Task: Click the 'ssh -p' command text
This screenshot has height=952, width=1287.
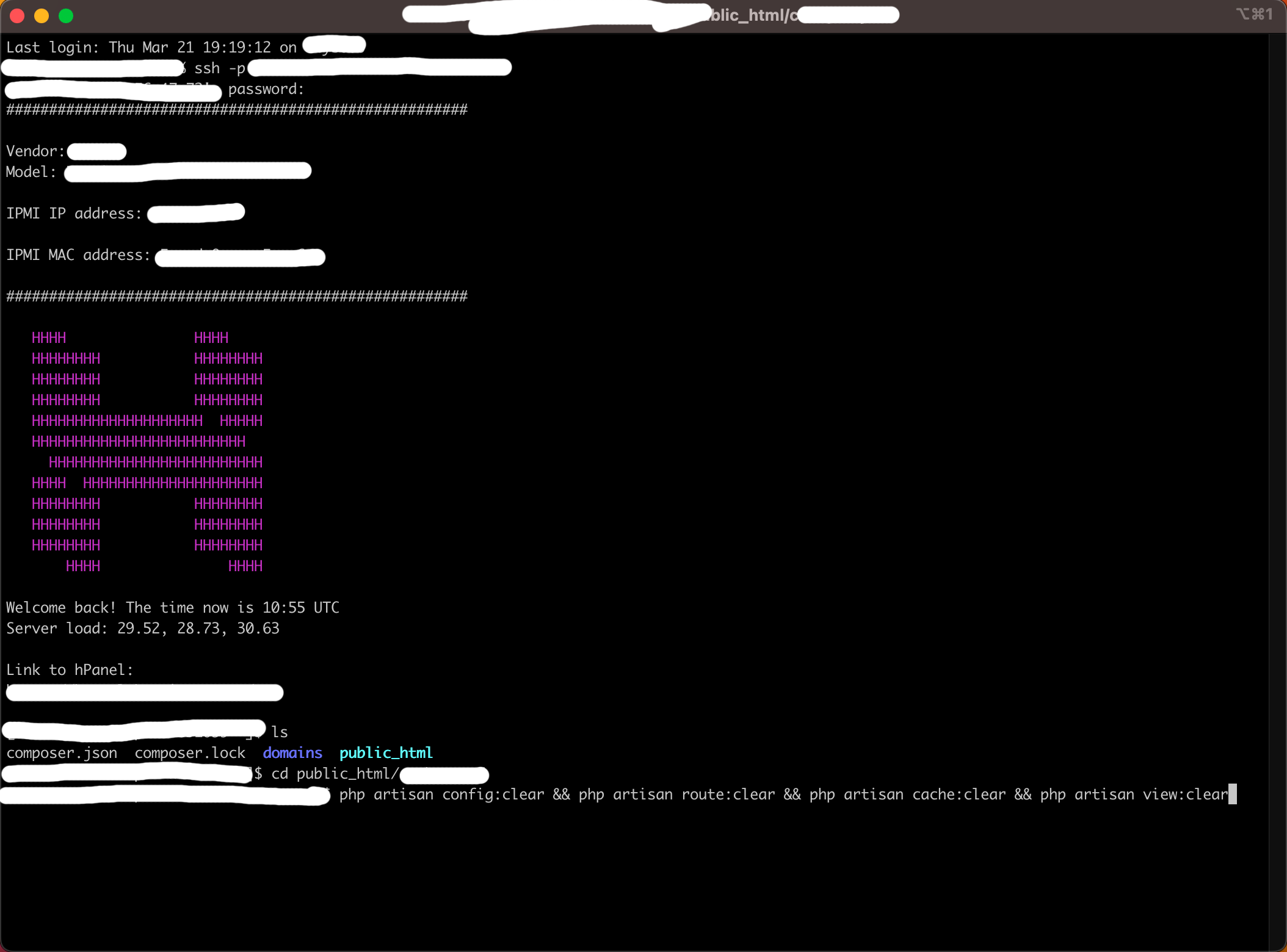Action: pyautogui.click(x=220, y=68)
